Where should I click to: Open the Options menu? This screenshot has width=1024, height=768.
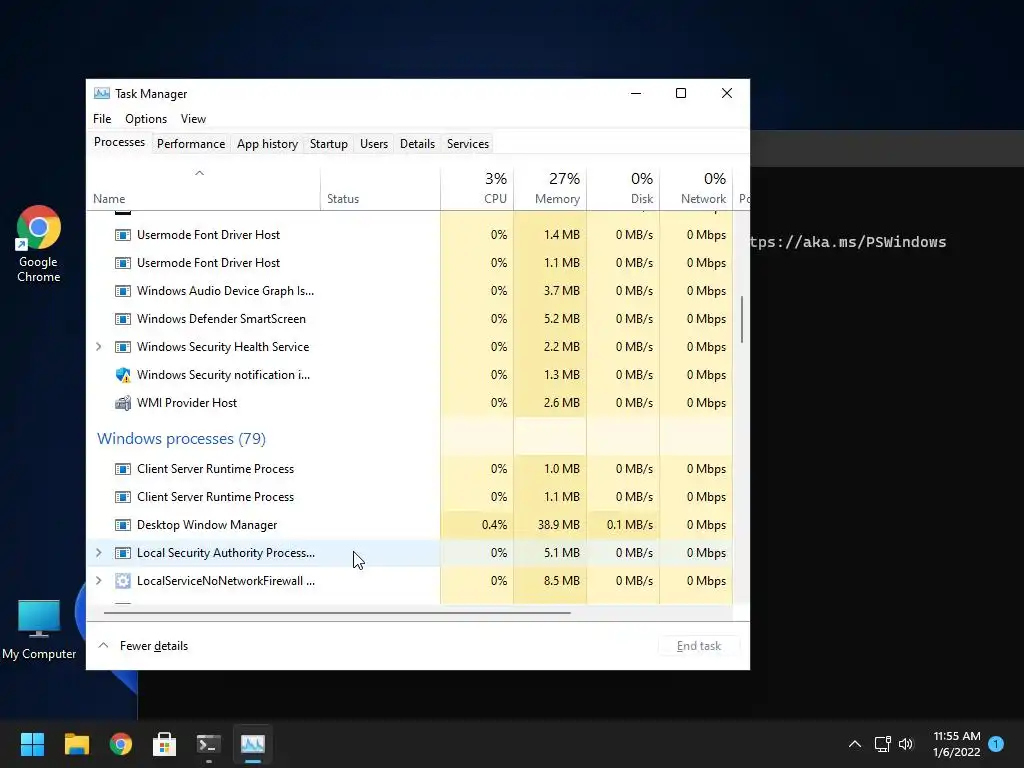point(146,119)
